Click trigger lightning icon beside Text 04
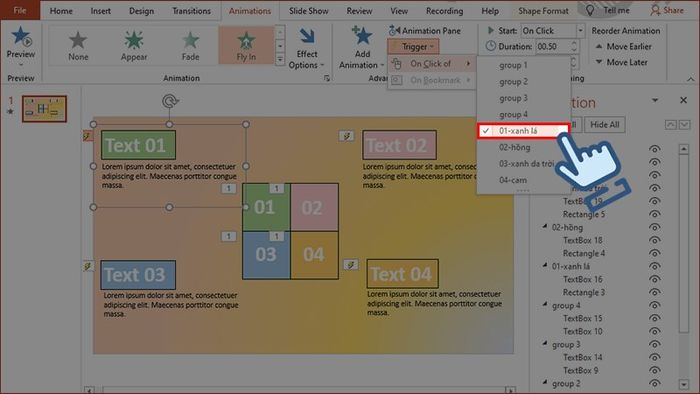Image resolution: width=700 pixels, height=394 pixels. click(351, 265)
